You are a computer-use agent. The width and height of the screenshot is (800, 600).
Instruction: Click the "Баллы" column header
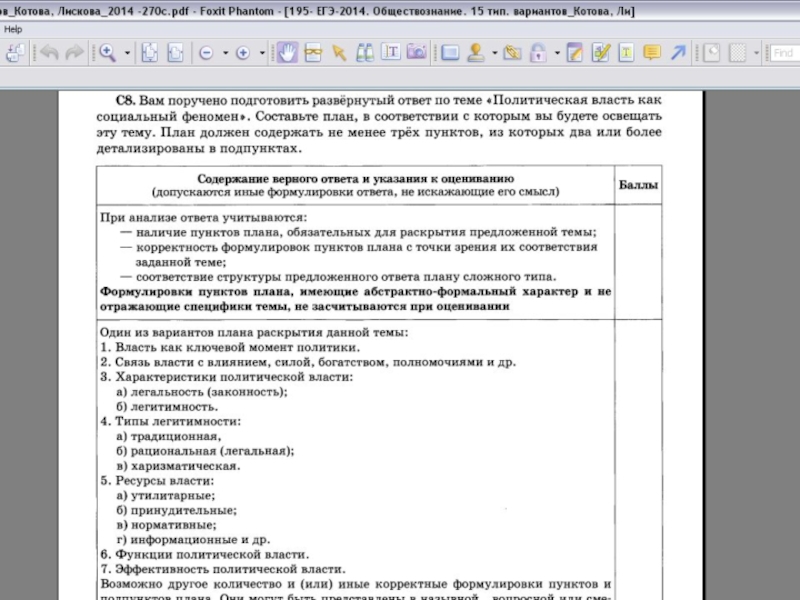(x=638, y=185)
